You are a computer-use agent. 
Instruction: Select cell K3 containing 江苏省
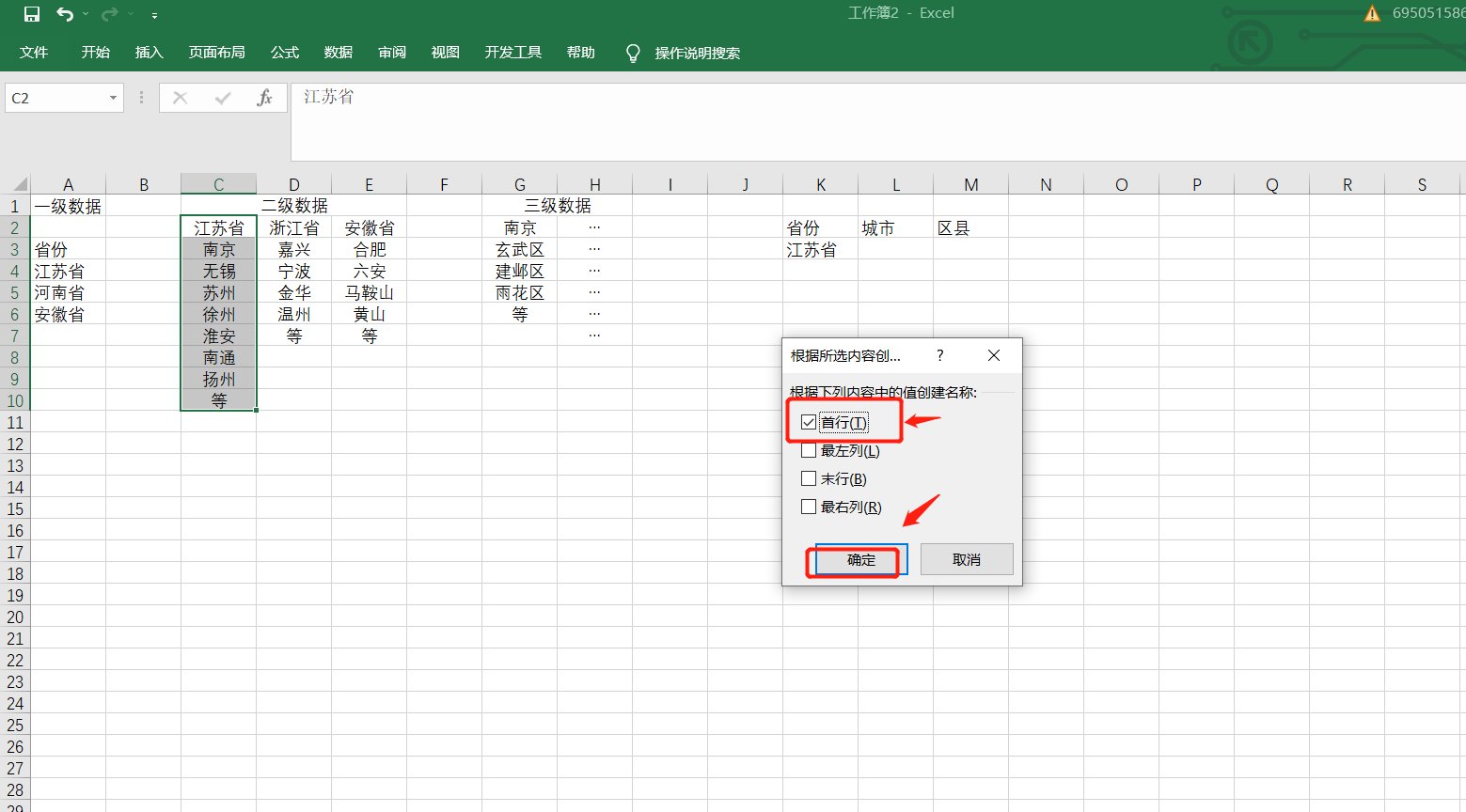[x=820, y=250]
